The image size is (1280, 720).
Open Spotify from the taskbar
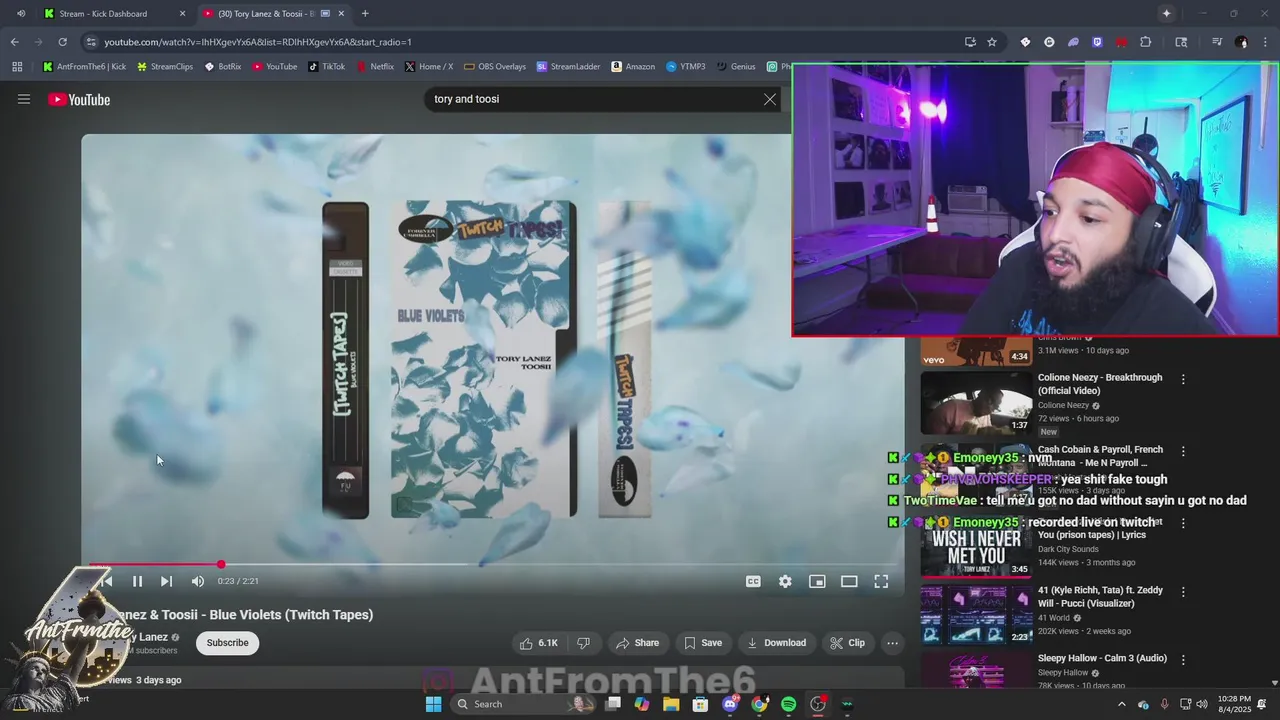788,704
